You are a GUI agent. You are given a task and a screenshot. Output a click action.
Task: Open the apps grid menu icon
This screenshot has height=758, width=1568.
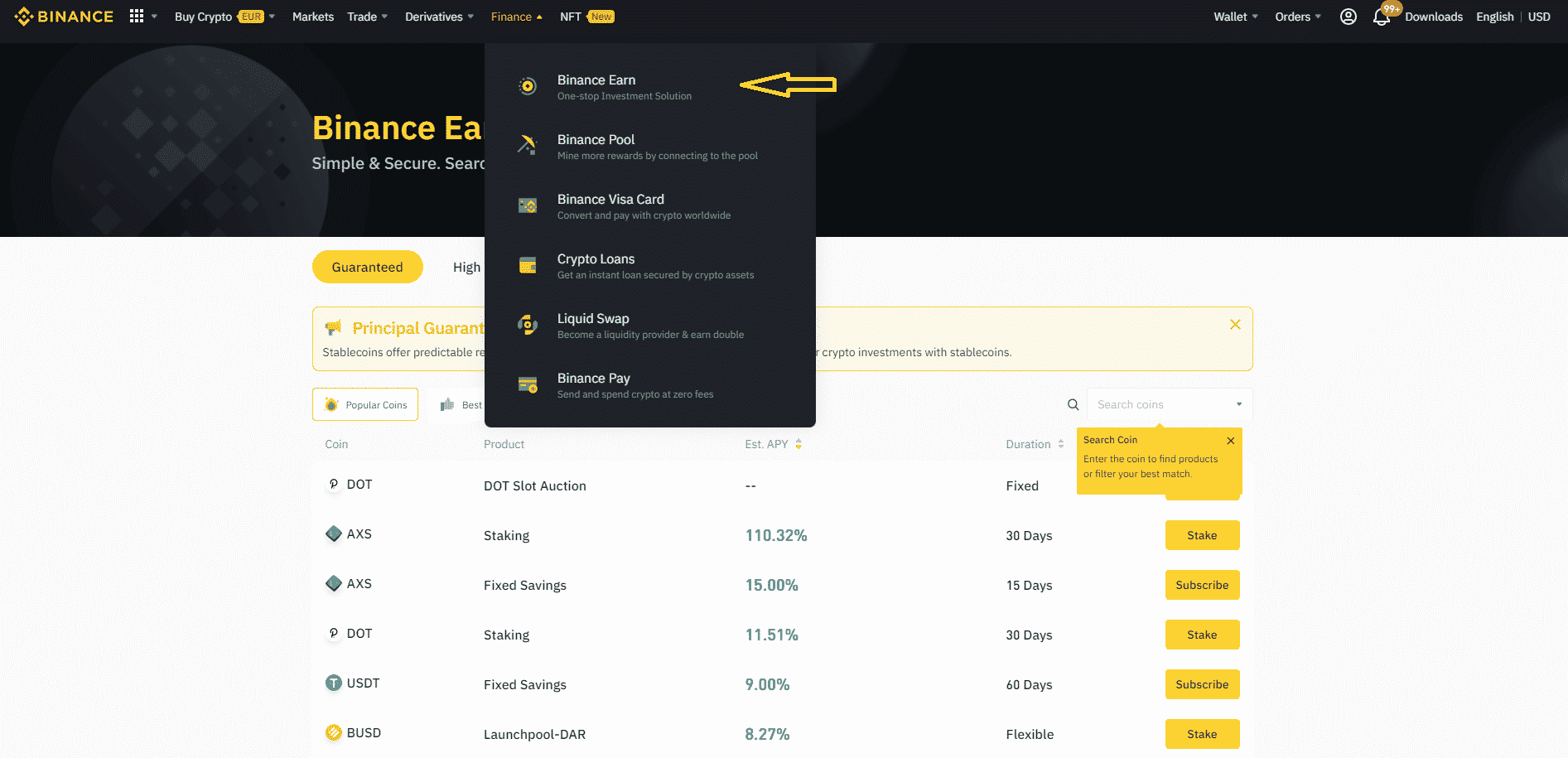[x=137, y=17]
